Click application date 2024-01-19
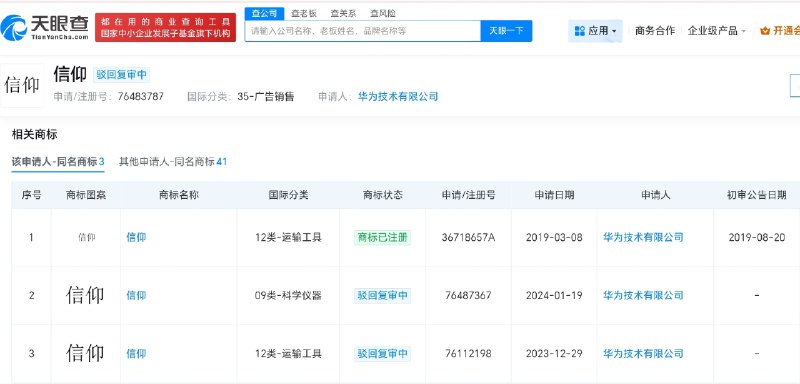 (x=554, y=295)
